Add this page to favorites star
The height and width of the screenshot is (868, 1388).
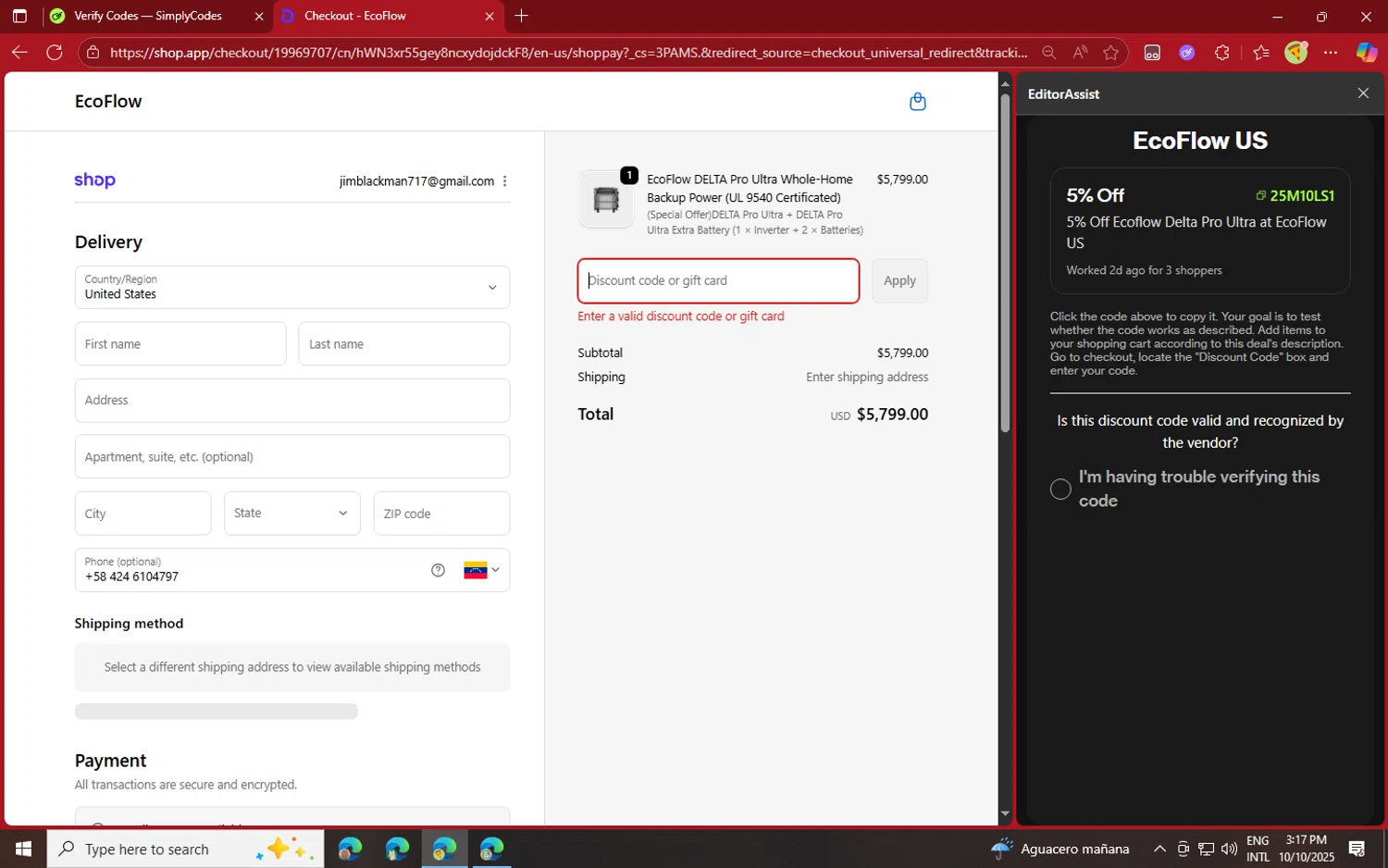1111,53
